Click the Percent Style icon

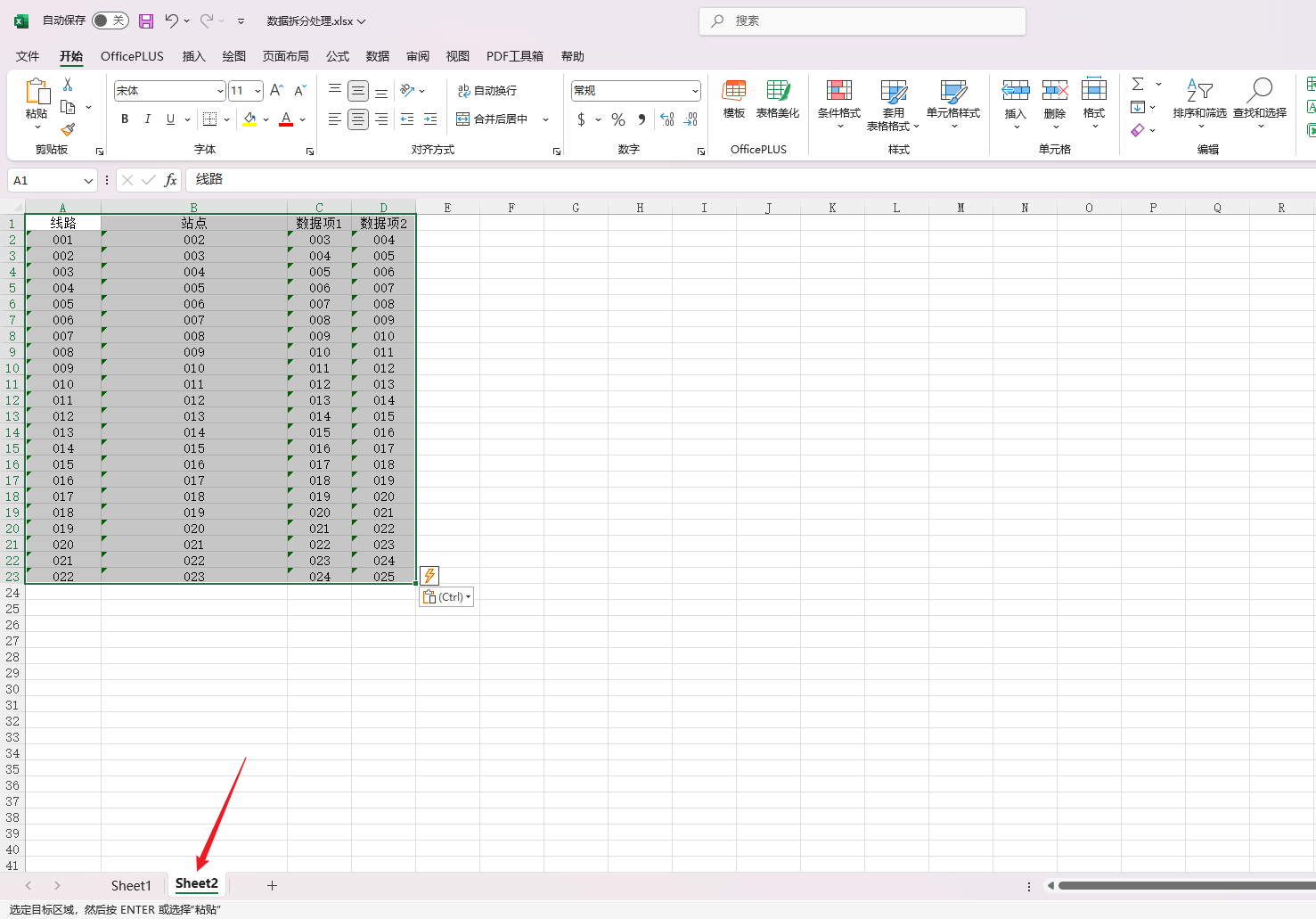[x=618, y=119]
